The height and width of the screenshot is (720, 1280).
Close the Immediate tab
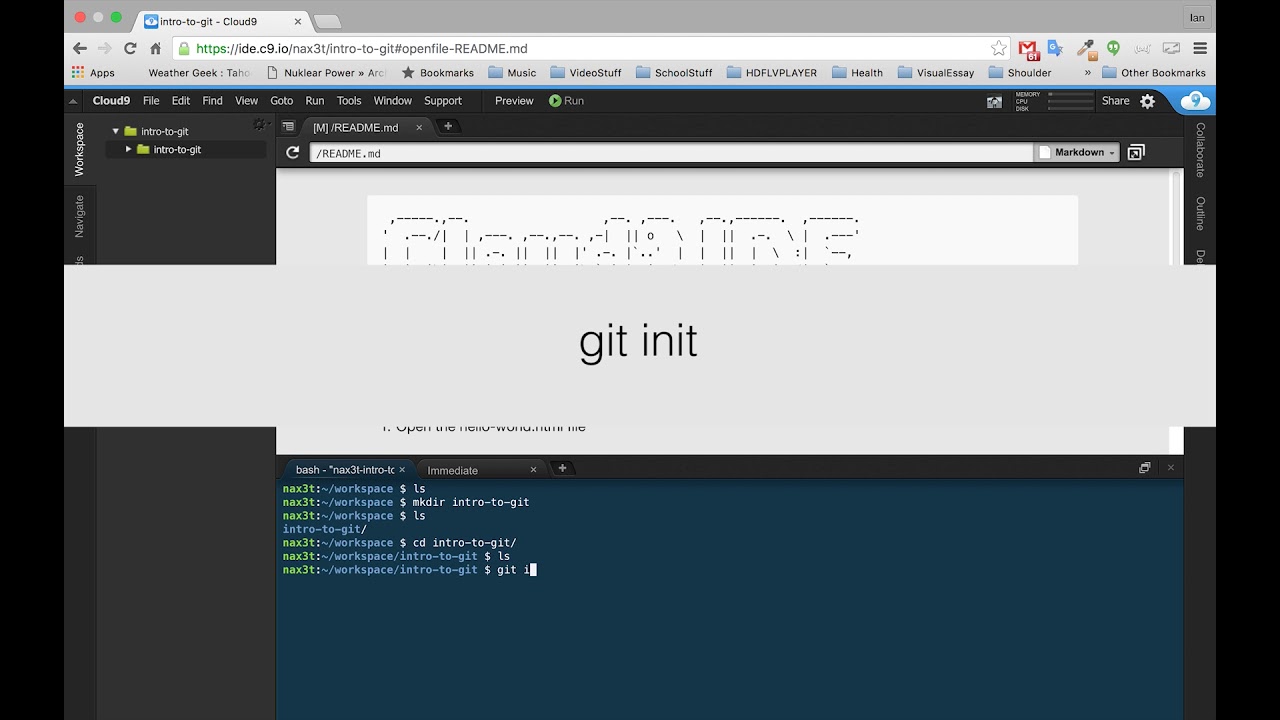coord(533,469)
